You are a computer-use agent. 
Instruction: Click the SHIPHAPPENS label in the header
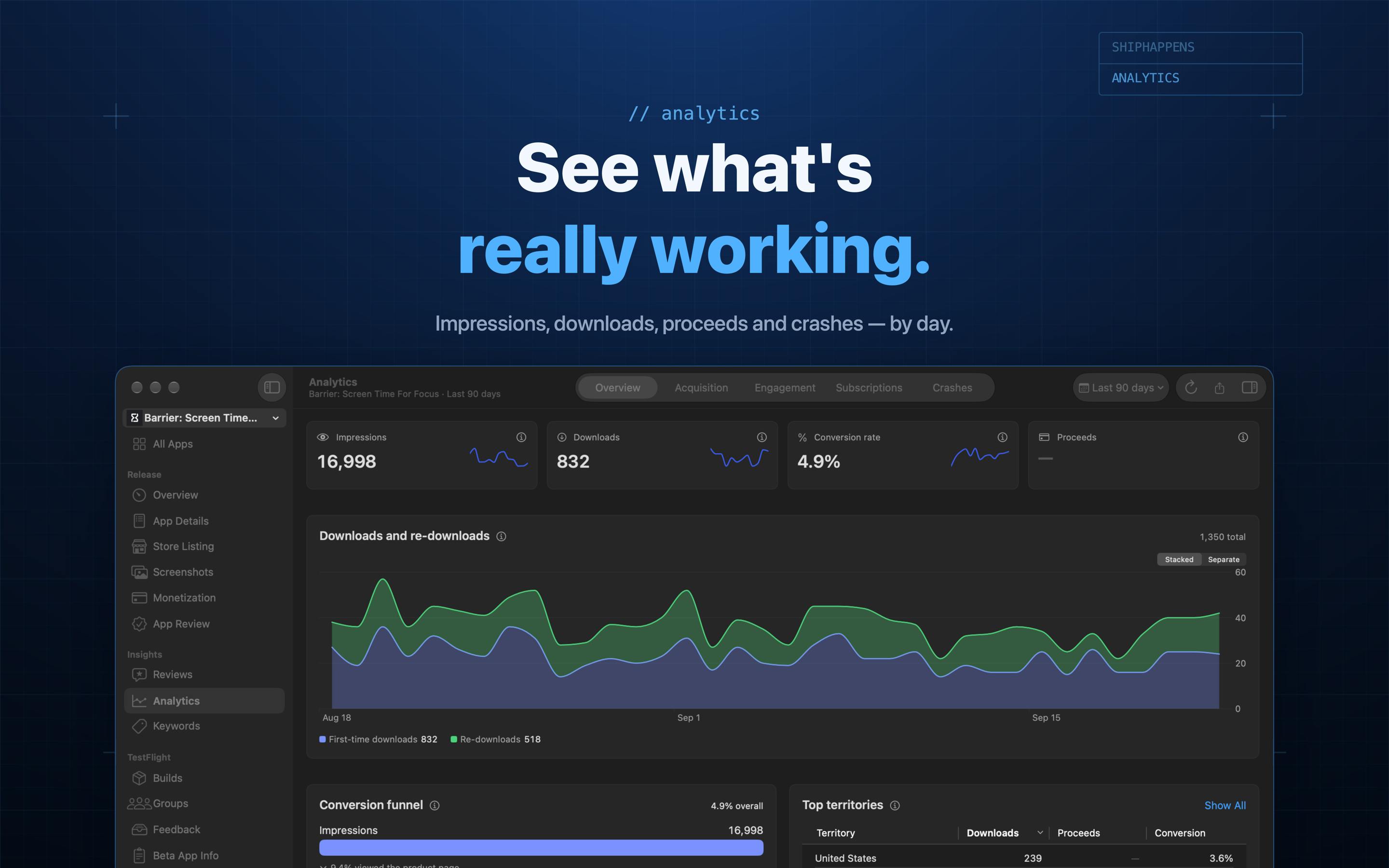[1153, 47]
